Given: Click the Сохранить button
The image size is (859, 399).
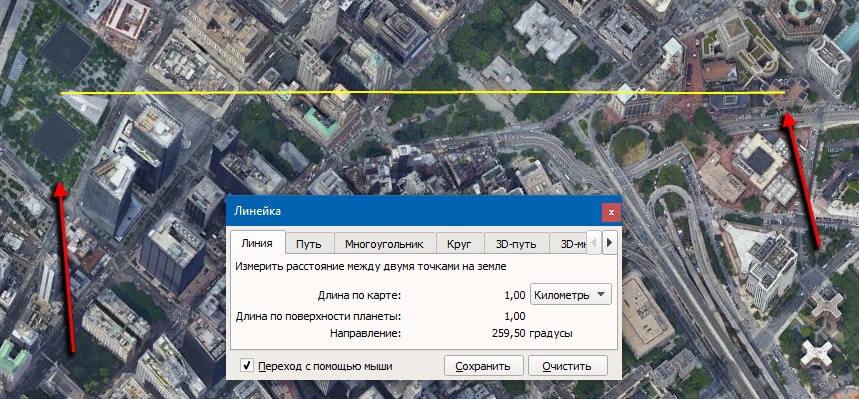Looking at the screenshot, I should pyautogui.click(x=483, y=366).
